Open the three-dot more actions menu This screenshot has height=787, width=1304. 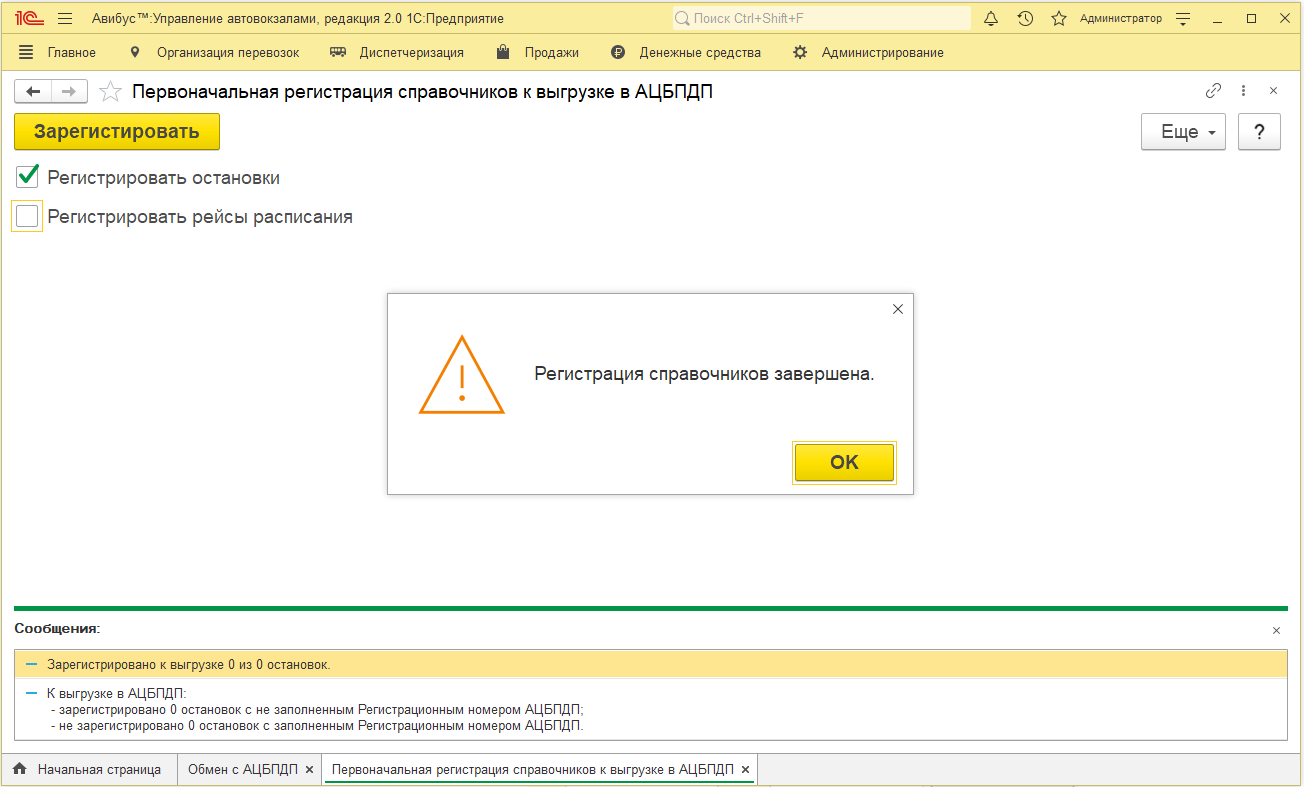(1243, 90)
